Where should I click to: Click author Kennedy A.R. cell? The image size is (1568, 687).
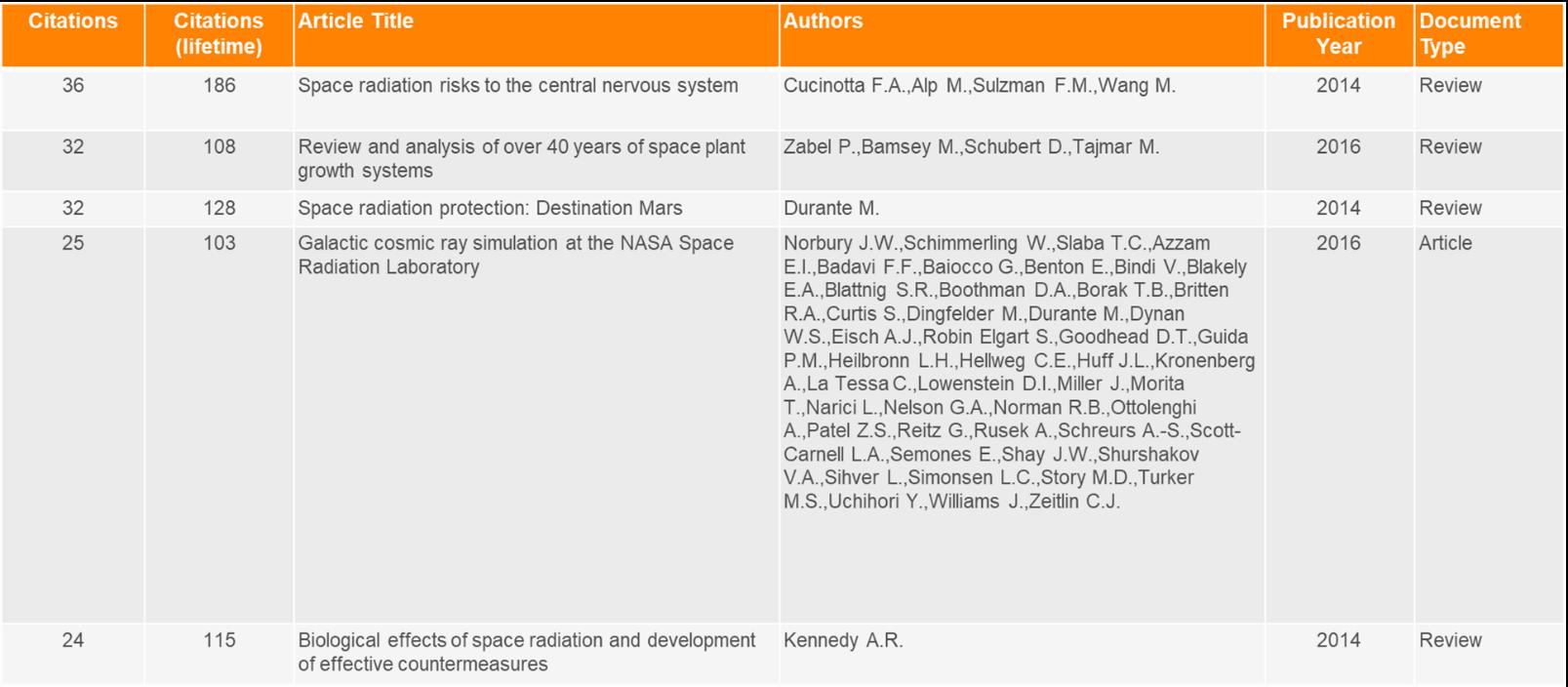(843, 640)
